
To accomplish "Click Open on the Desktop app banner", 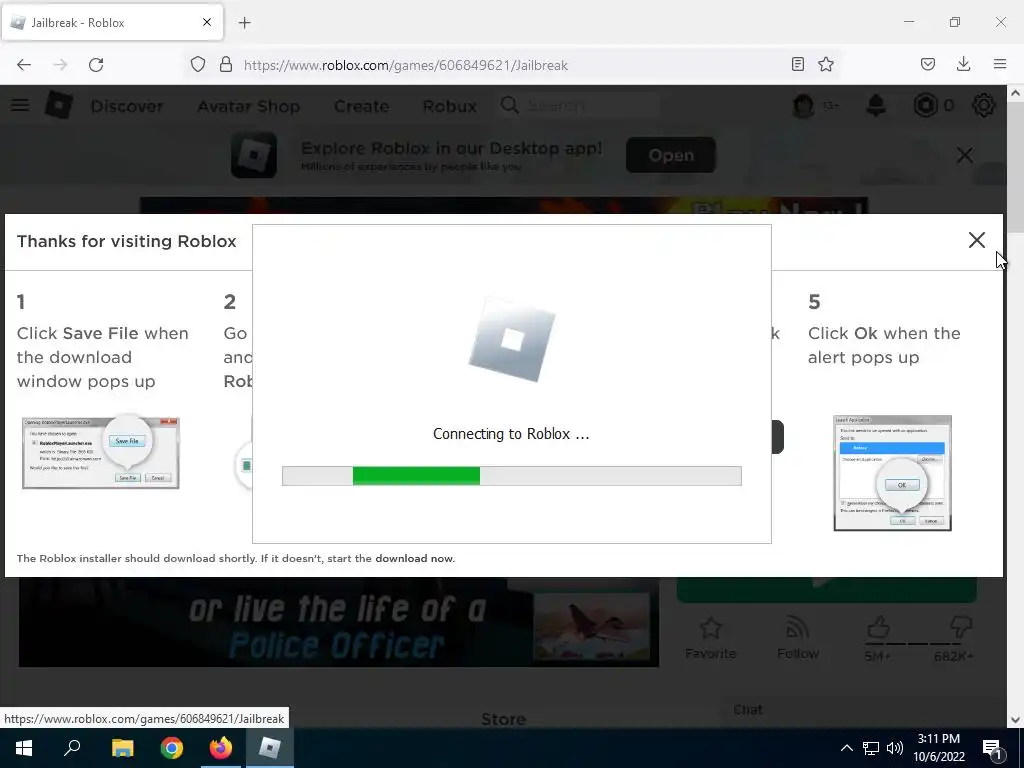I will click(671, 155).
